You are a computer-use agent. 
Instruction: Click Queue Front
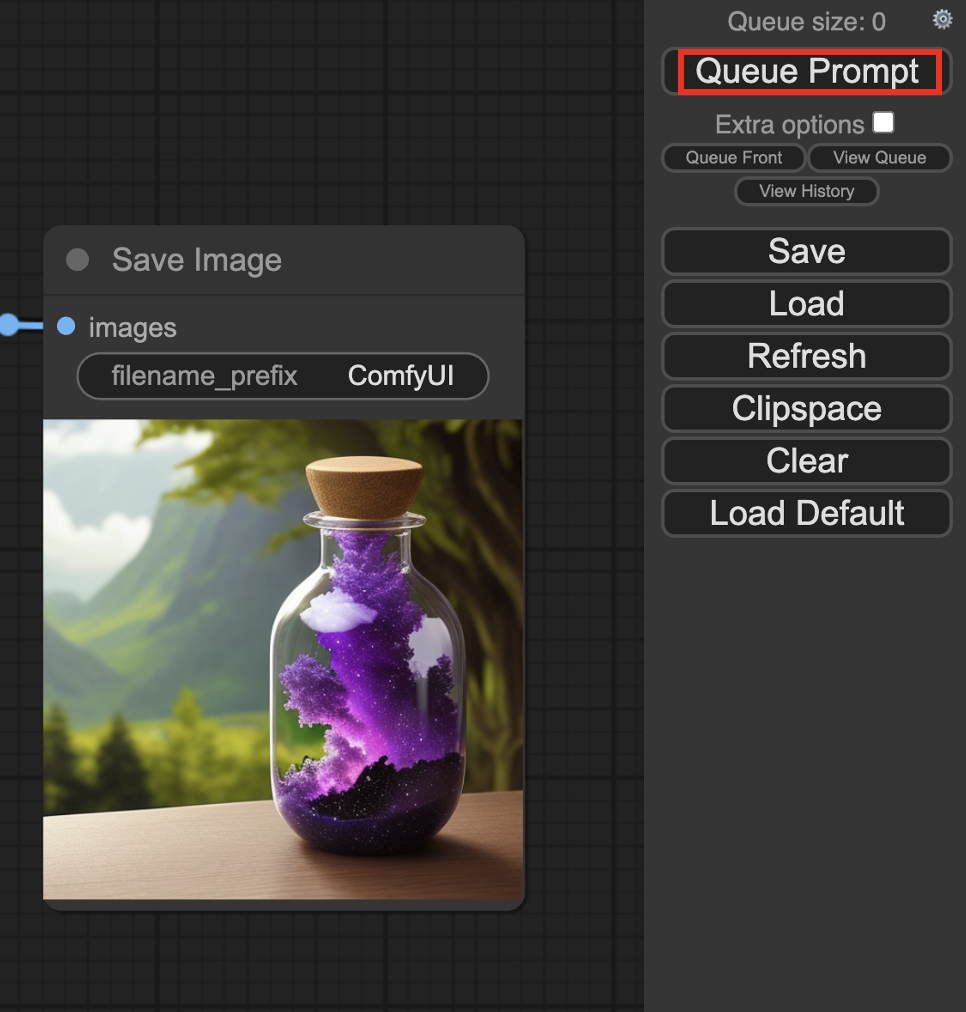734,157
